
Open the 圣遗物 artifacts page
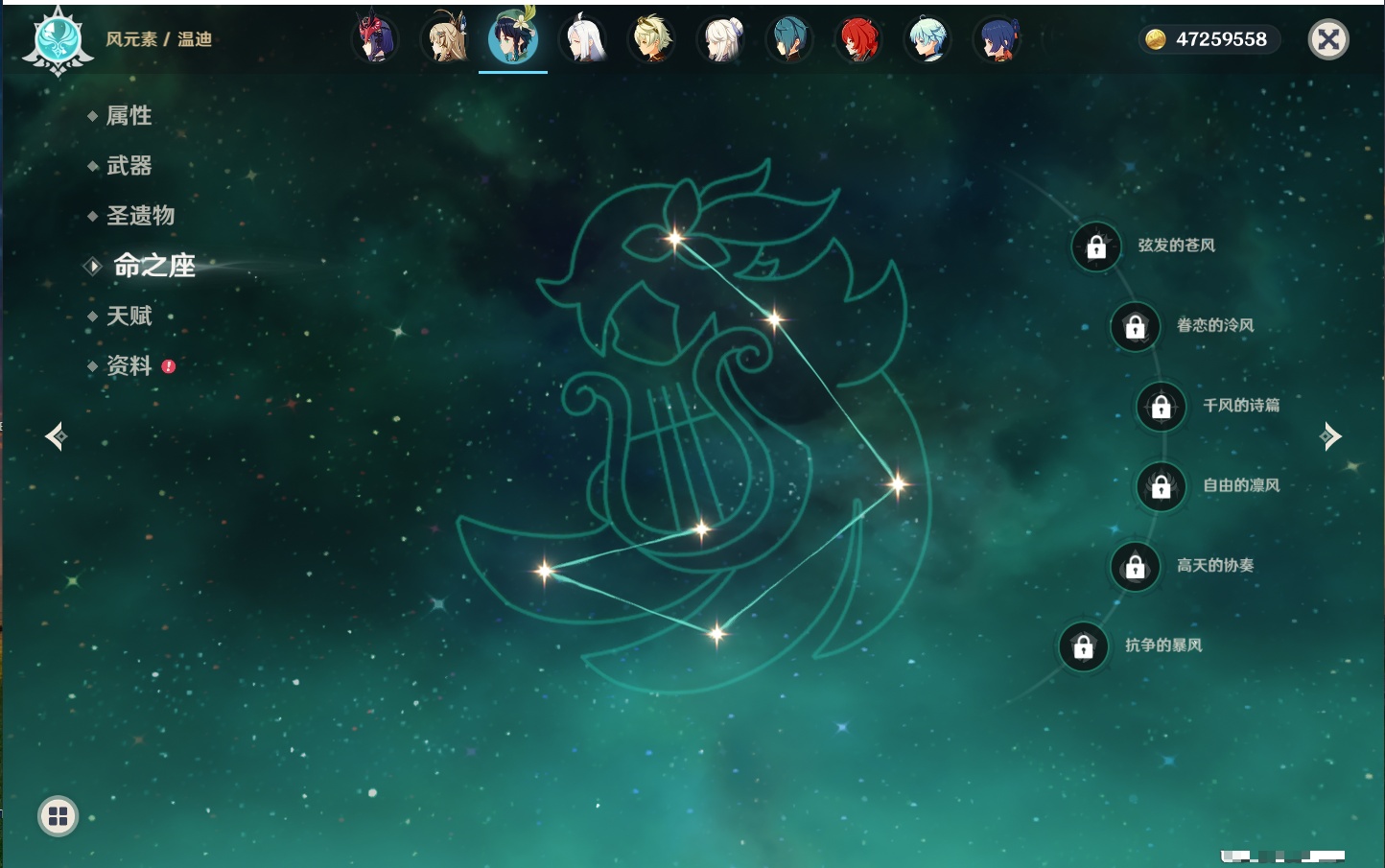coord(140,216)
